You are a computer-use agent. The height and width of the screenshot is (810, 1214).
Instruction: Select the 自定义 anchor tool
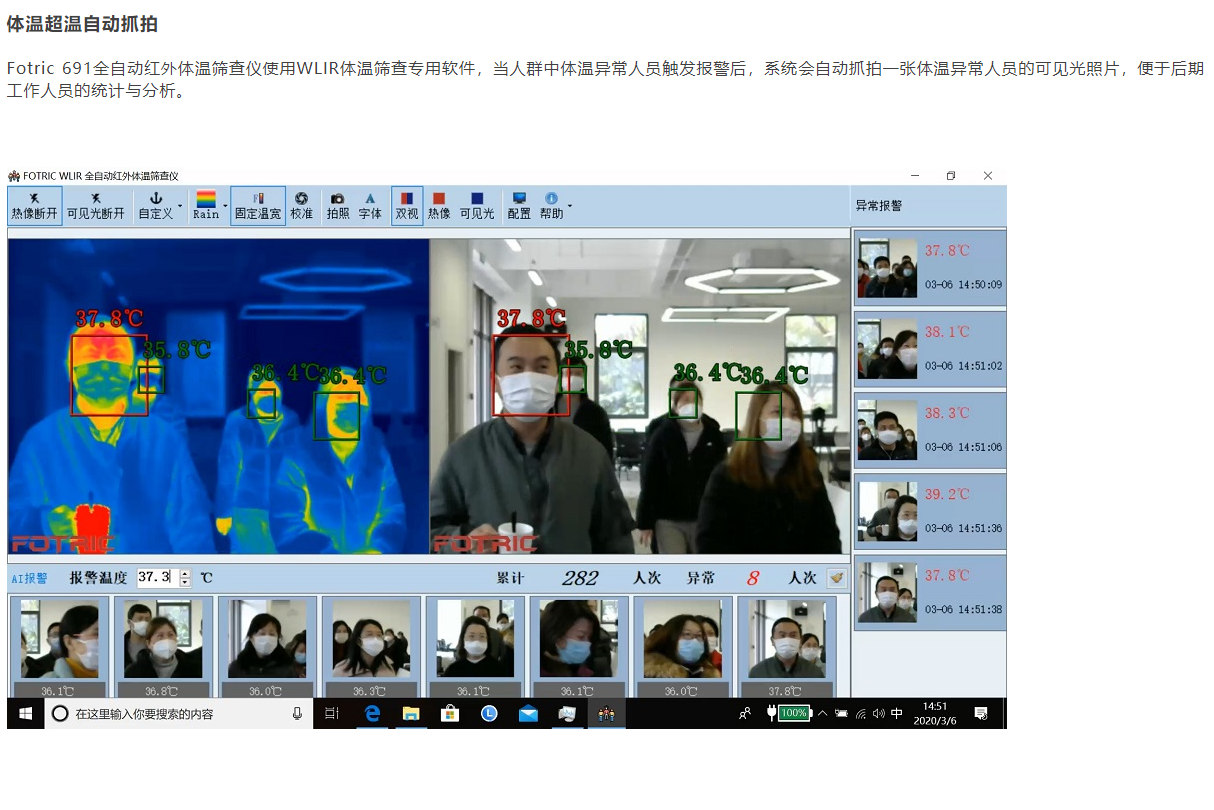pos(155,206)
